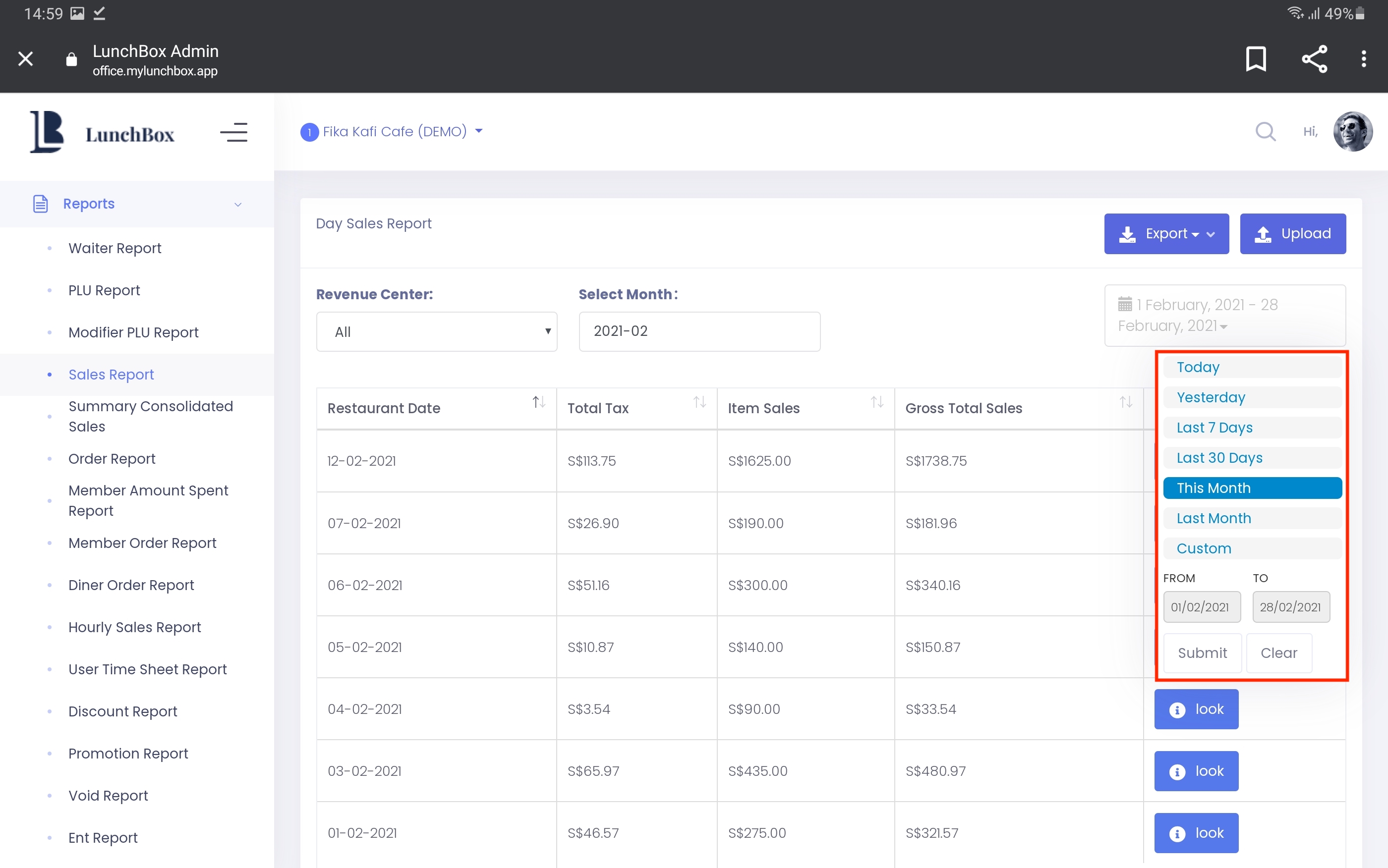Click the Select Month input field

699,331
